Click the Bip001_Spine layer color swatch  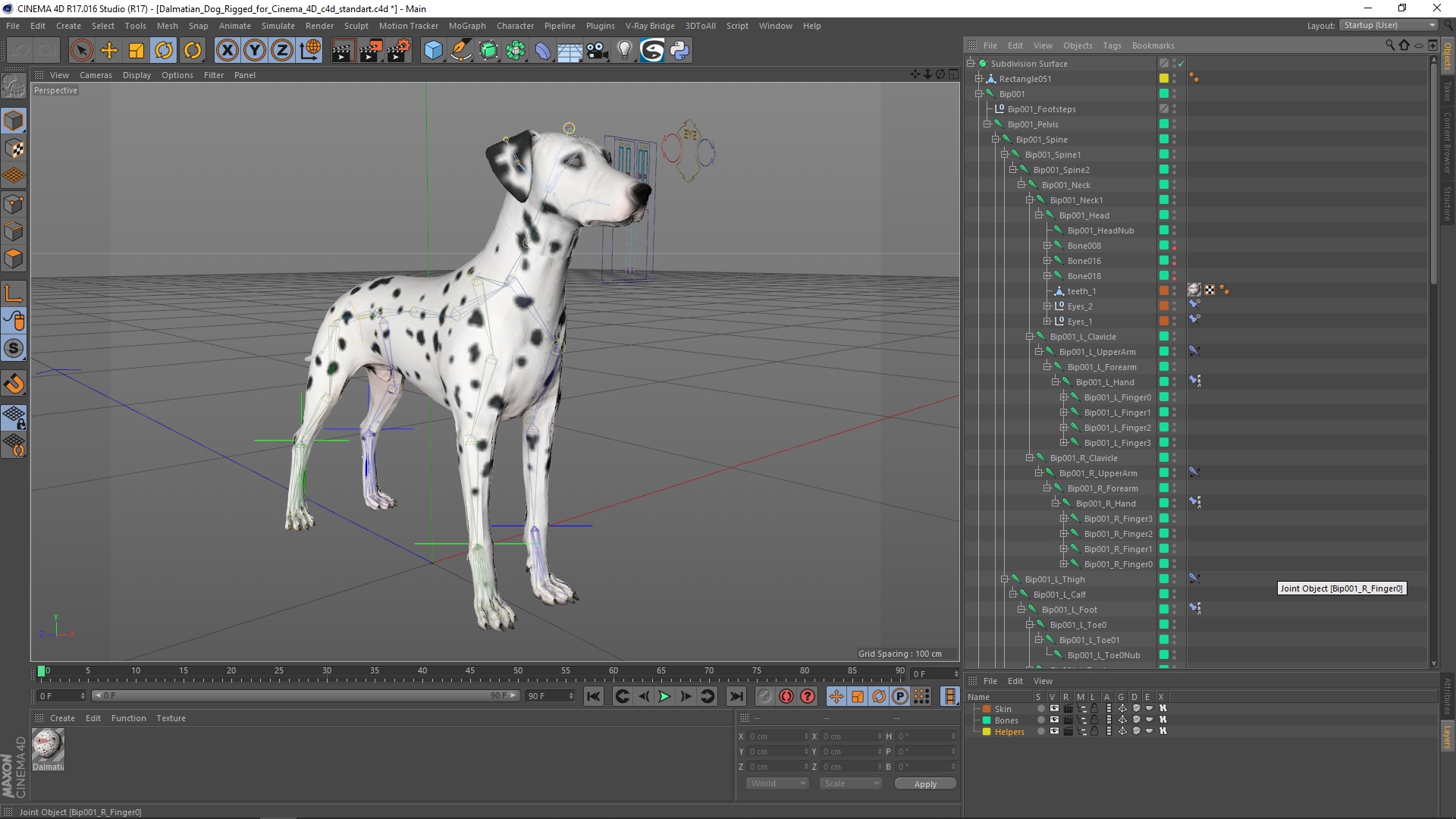tap(1163, 140)
